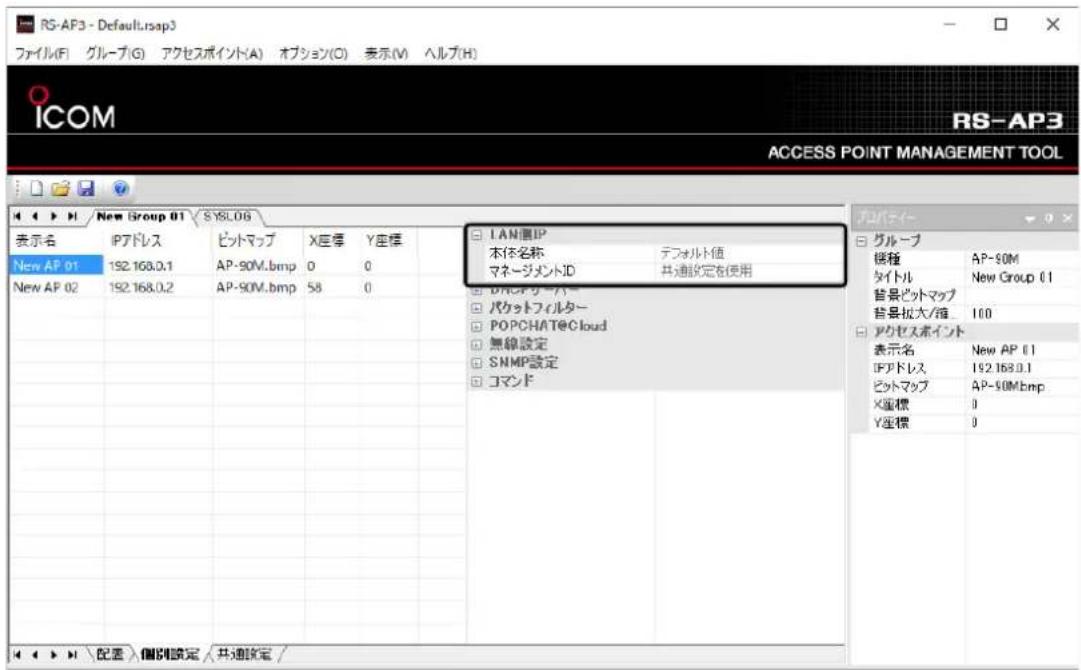The height and width of the screenshot is (670, 1081).
Task: Click the マネージメントID value field
Action: click(748, 272)
